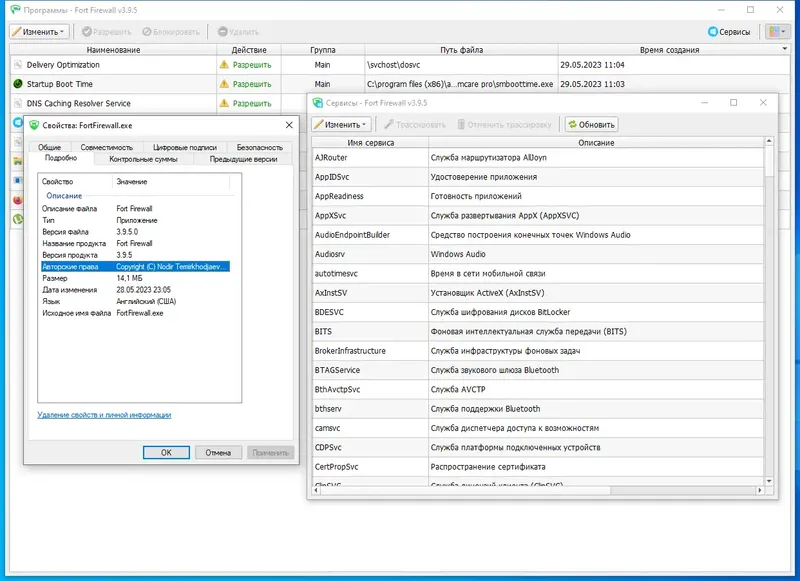The width and height of the screenshot is (800, 581).
Task: Select the BITS service row
Action: pos(538,332)
